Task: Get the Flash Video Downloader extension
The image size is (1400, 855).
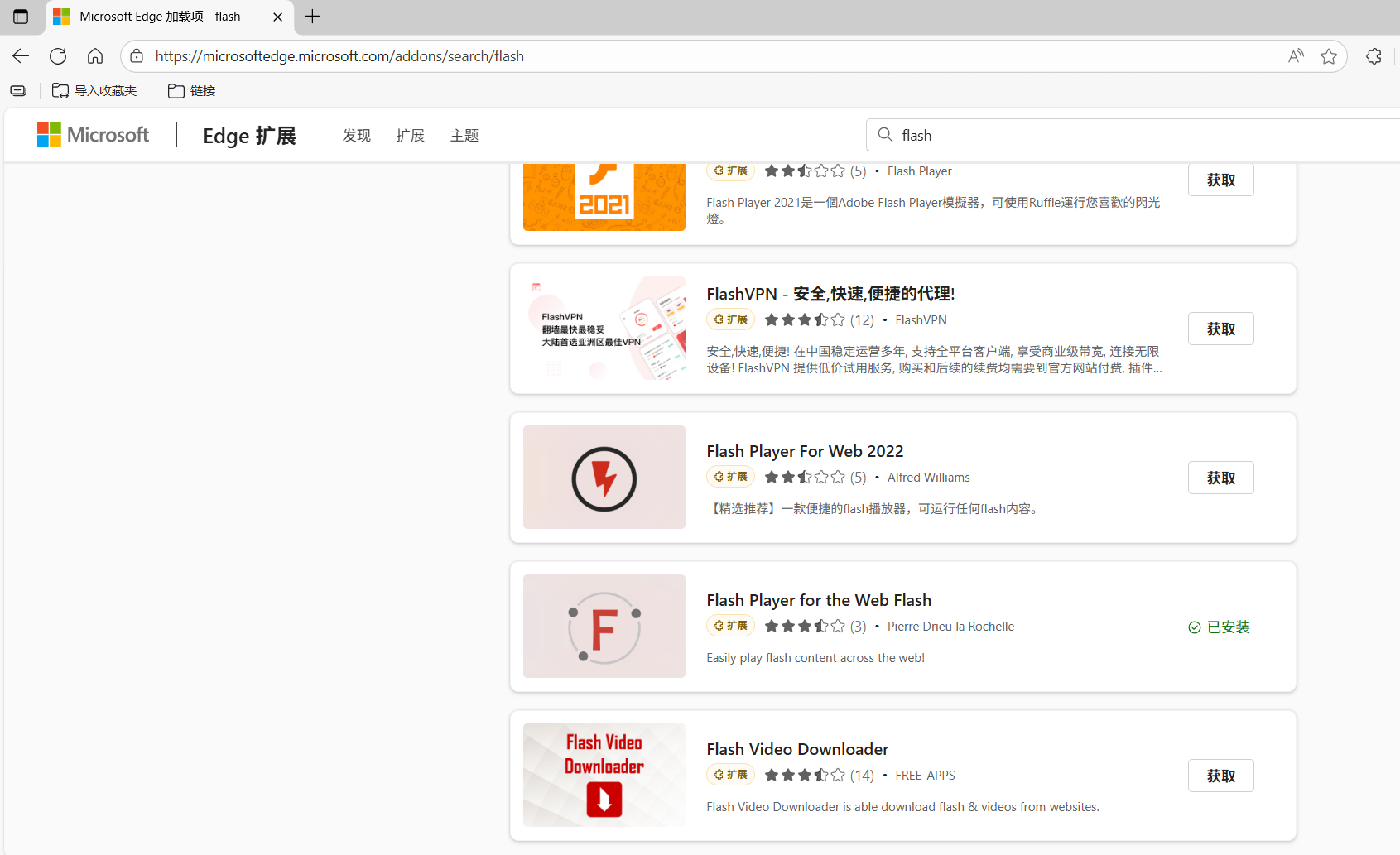Action: point(1221,776)
